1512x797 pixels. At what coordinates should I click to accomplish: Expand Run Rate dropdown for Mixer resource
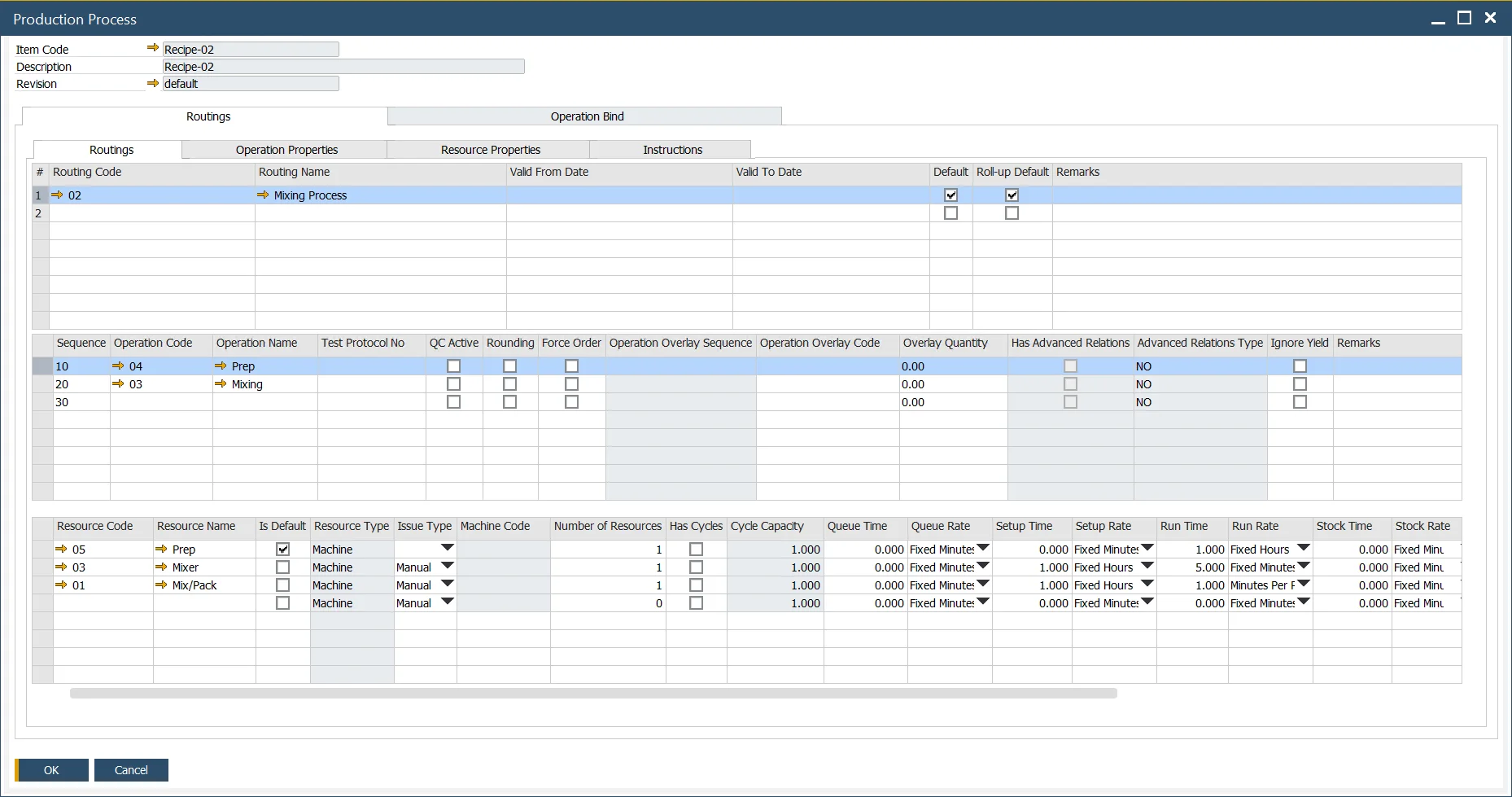point(1303,567)
